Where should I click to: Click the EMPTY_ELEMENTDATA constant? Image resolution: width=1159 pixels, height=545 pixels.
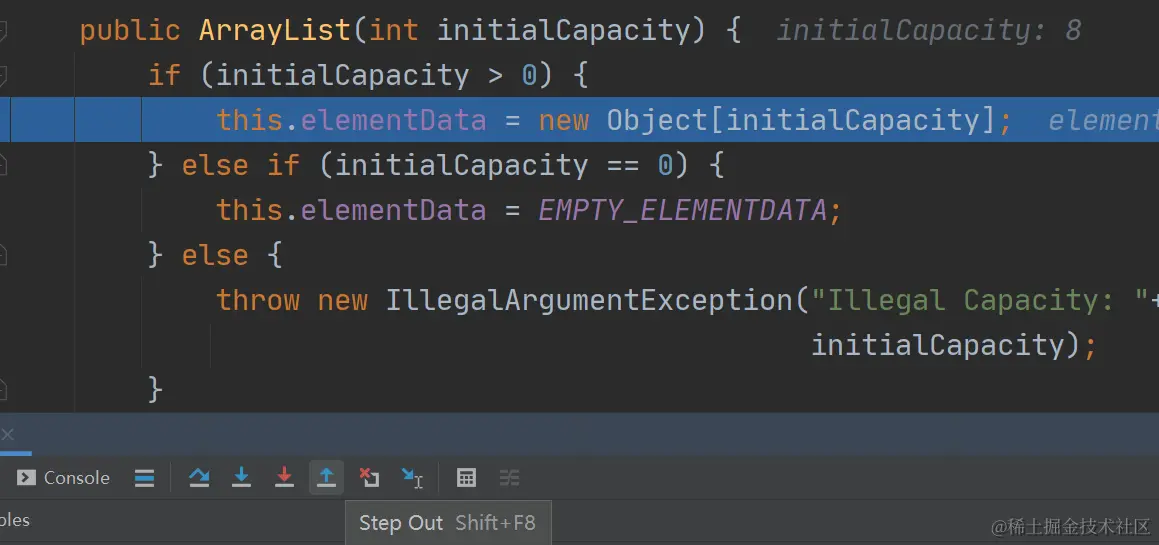click(x=682, y=211)
